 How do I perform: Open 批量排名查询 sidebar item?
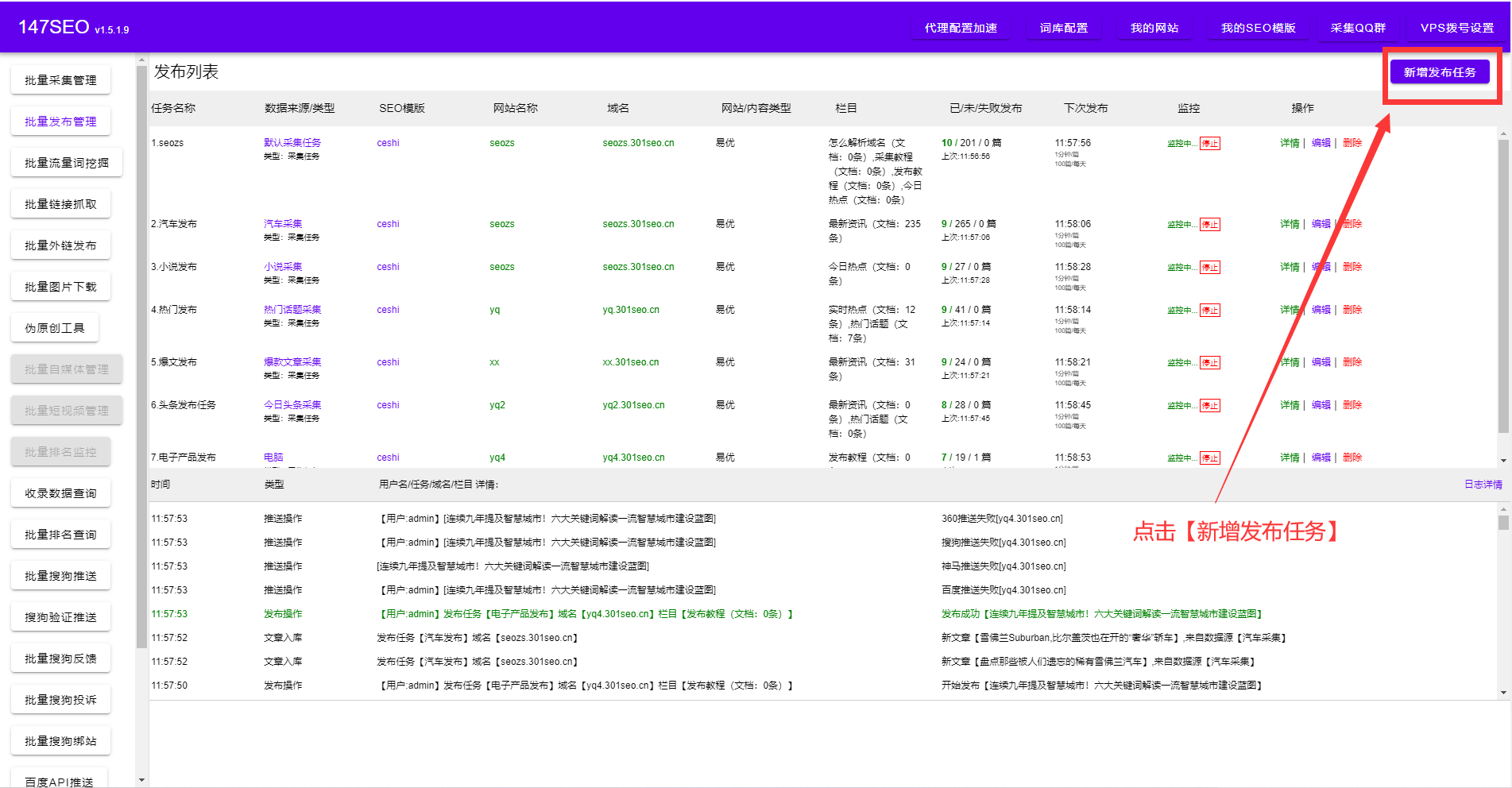coord(60,535)
